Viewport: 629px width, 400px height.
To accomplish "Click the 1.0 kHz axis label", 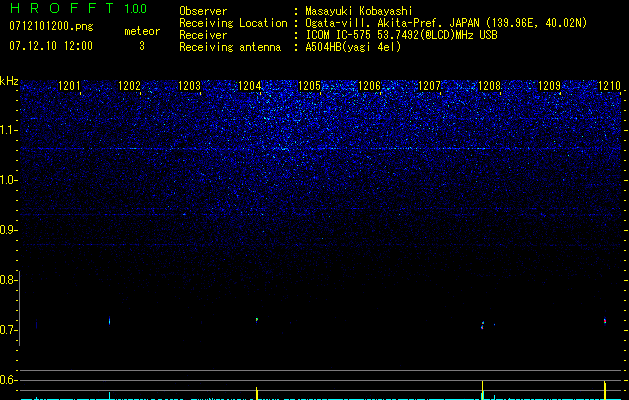I will [x=7, y=180].
